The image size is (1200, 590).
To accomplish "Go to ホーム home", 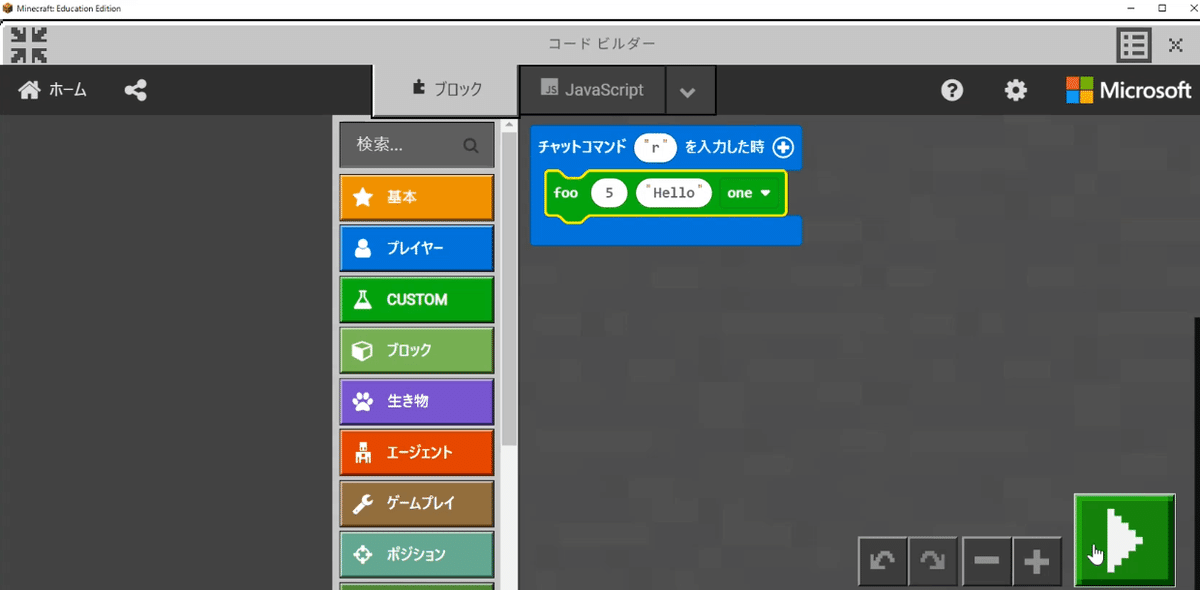I will click(x=53, y=90).
